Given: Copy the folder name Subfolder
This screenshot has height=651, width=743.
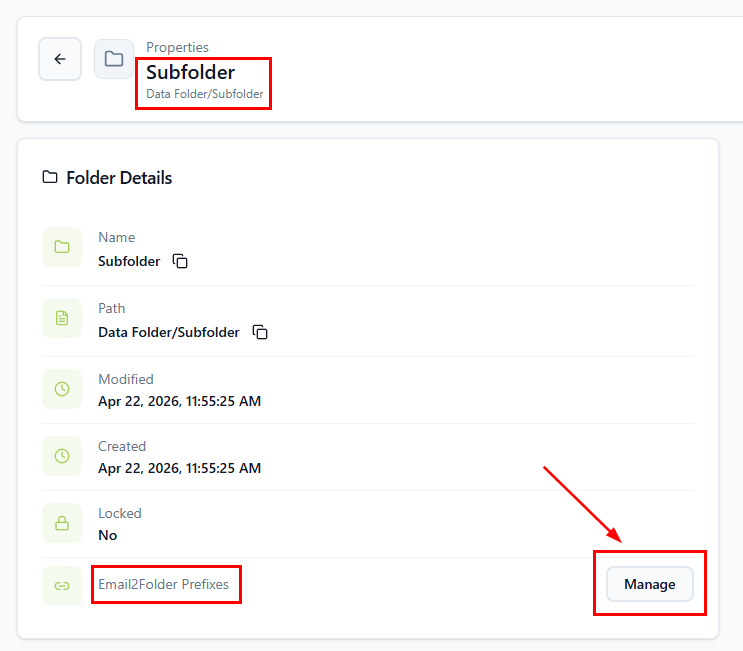Looking at the screenshot, I should (x=180, y=261).
